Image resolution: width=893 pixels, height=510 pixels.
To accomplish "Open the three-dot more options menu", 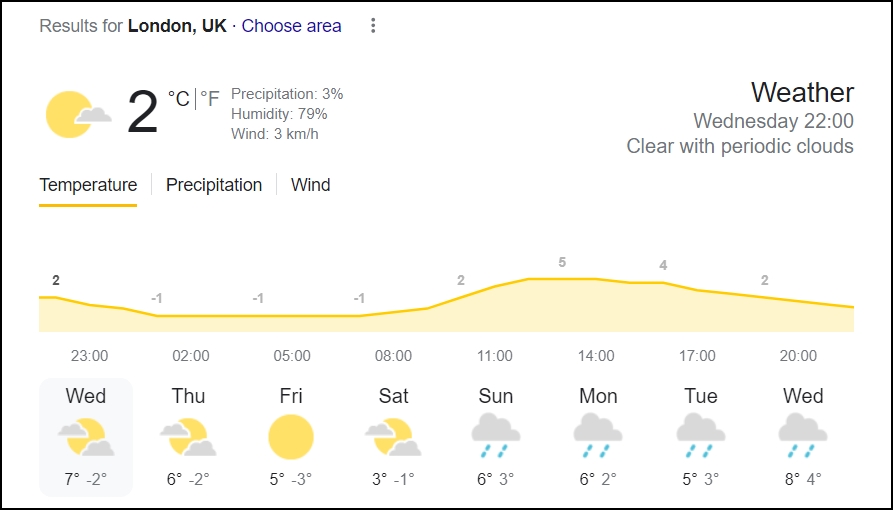I will tap(373, 26).
